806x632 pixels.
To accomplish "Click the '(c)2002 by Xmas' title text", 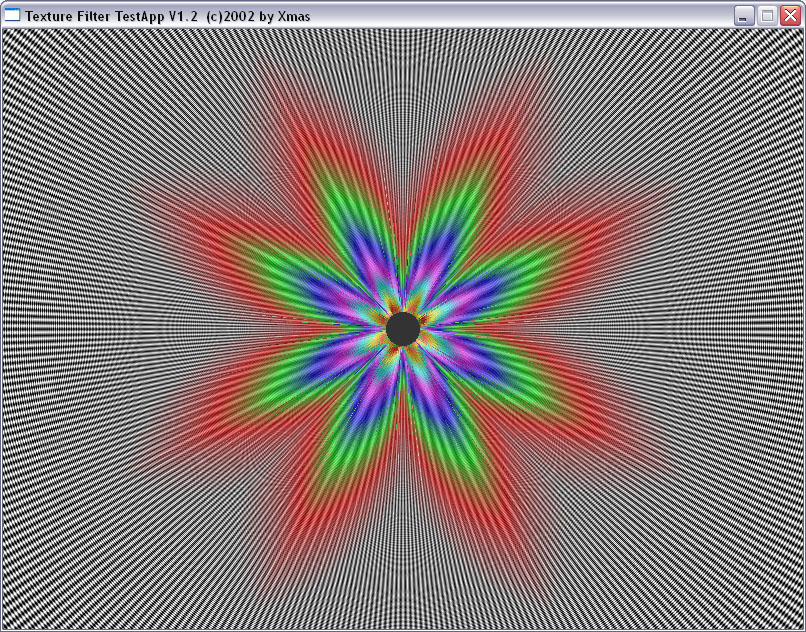I will coord(258,16).
